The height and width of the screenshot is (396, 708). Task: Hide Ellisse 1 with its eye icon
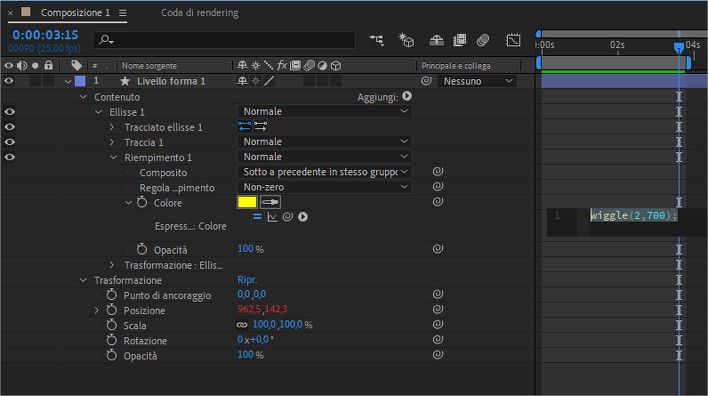pyautogui.click(x=9, y=112)
